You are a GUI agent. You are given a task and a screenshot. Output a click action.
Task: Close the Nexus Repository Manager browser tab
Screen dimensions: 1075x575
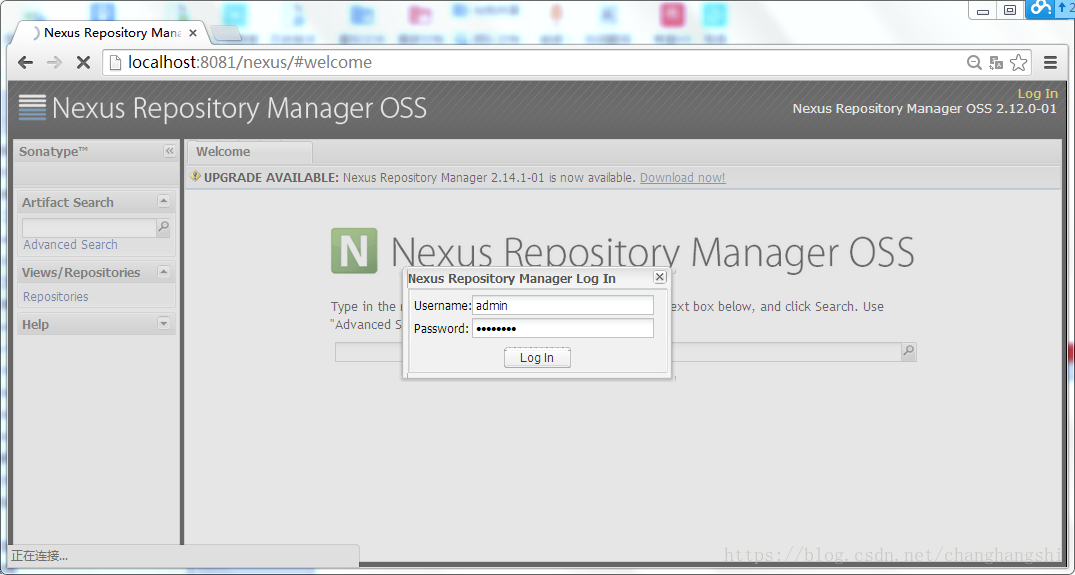coord(193,33)
